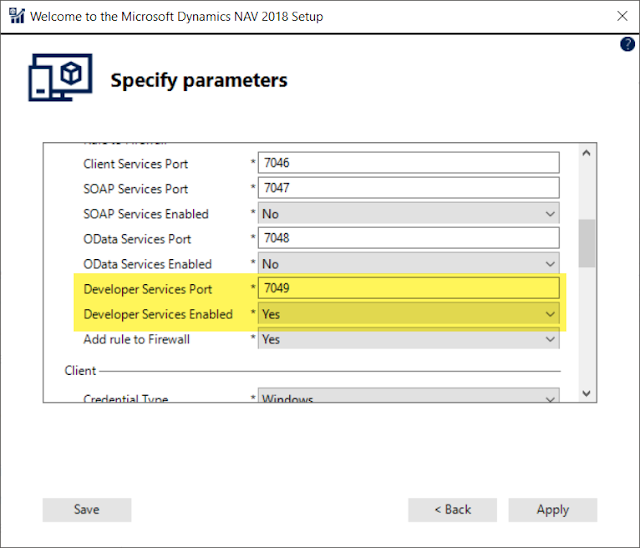The height and width of the screenshot is (548, 640).
Task: Go back with the Back button
Action: tap(453, 510)
